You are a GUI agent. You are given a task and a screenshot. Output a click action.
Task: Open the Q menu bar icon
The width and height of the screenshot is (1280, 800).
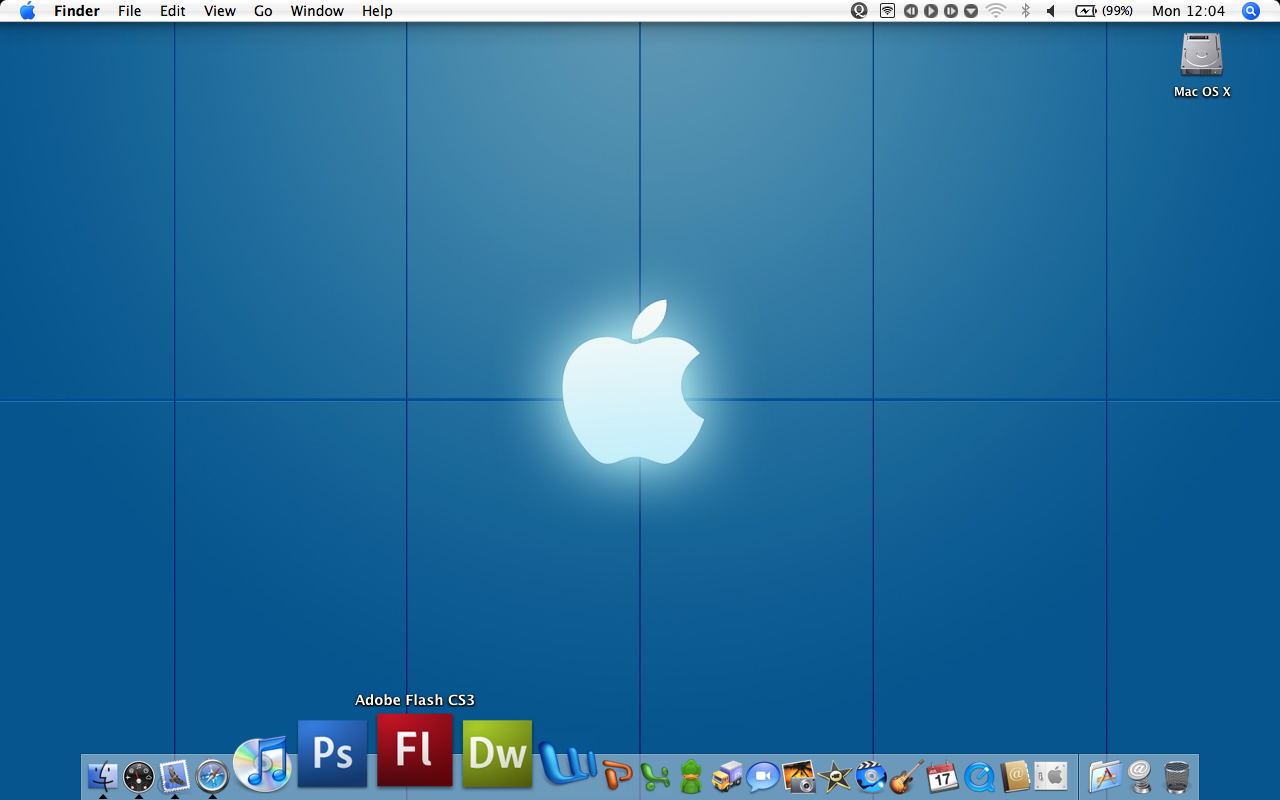click(859, 11)
